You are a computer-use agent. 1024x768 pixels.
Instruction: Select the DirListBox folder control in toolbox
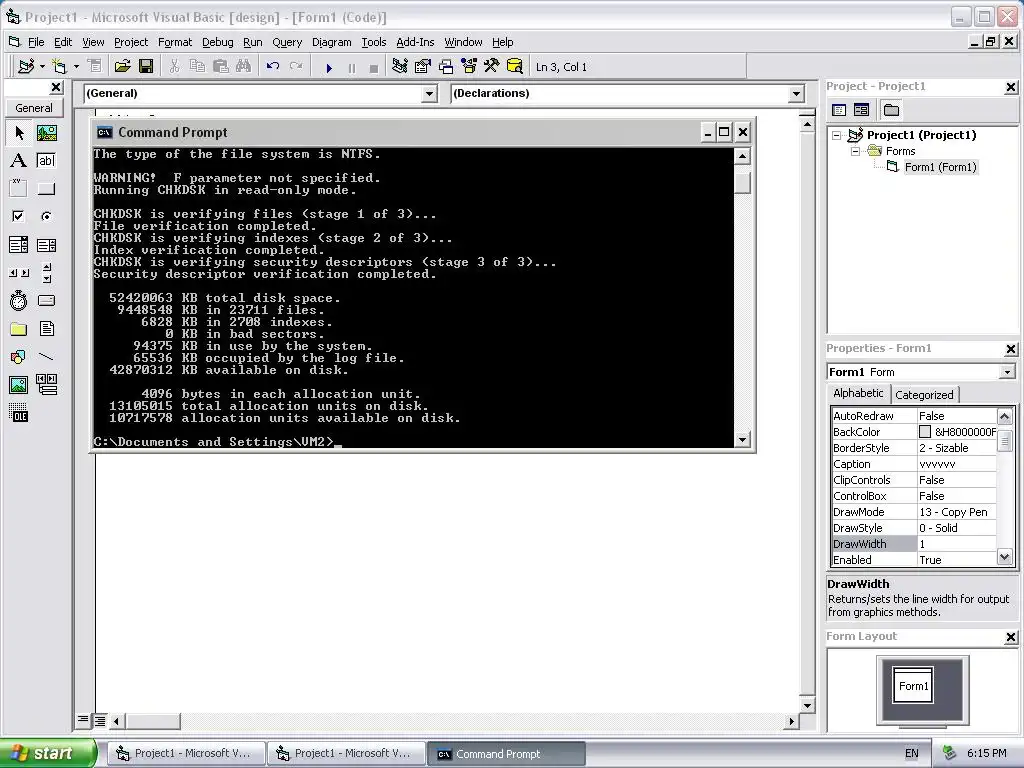pyautogui.click(x=19, y=328)
